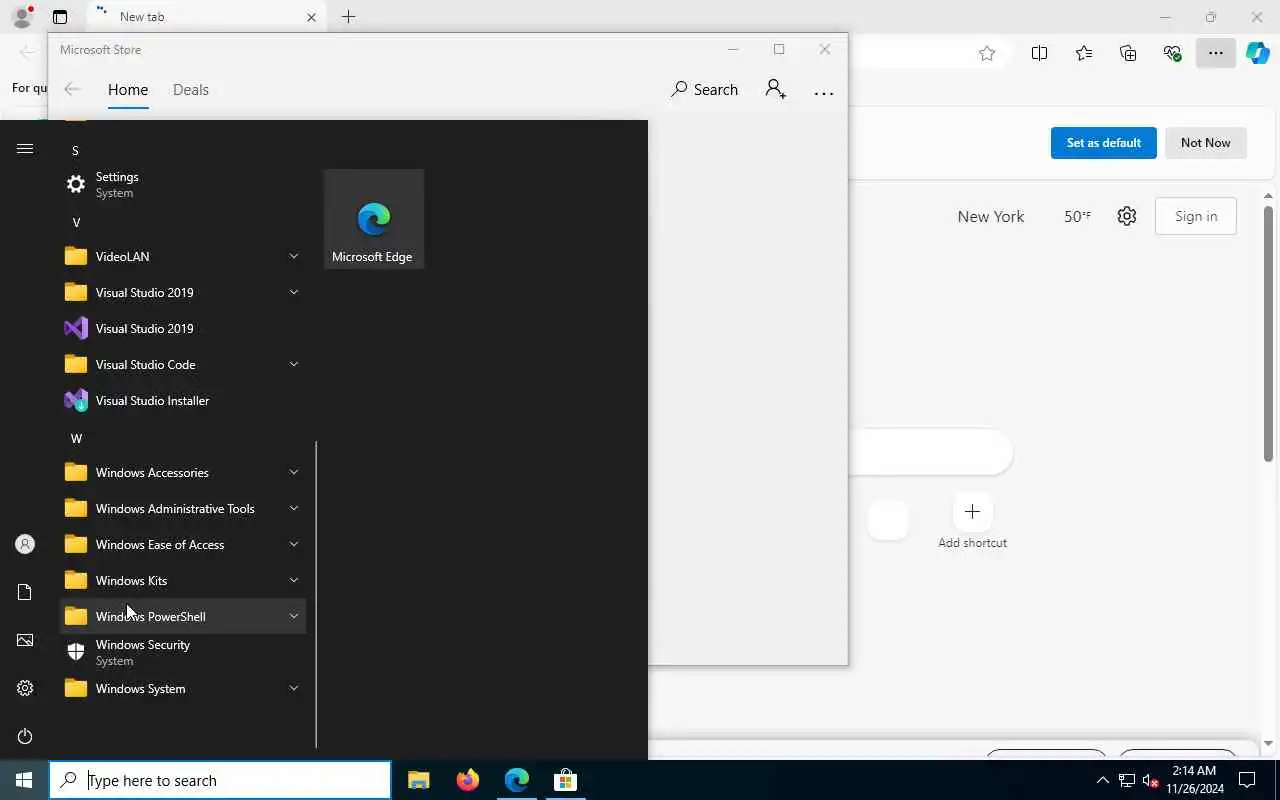
Task: Open Documents icon in Start sidebar
Action: click(25, 592)
